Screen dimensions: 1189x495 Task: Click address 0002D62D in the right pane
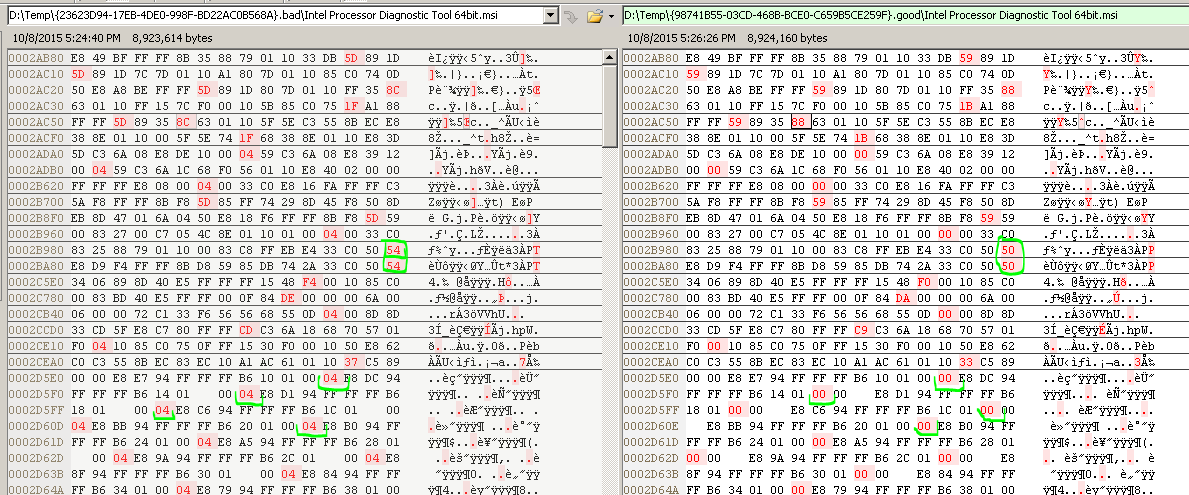click(649, 459)
